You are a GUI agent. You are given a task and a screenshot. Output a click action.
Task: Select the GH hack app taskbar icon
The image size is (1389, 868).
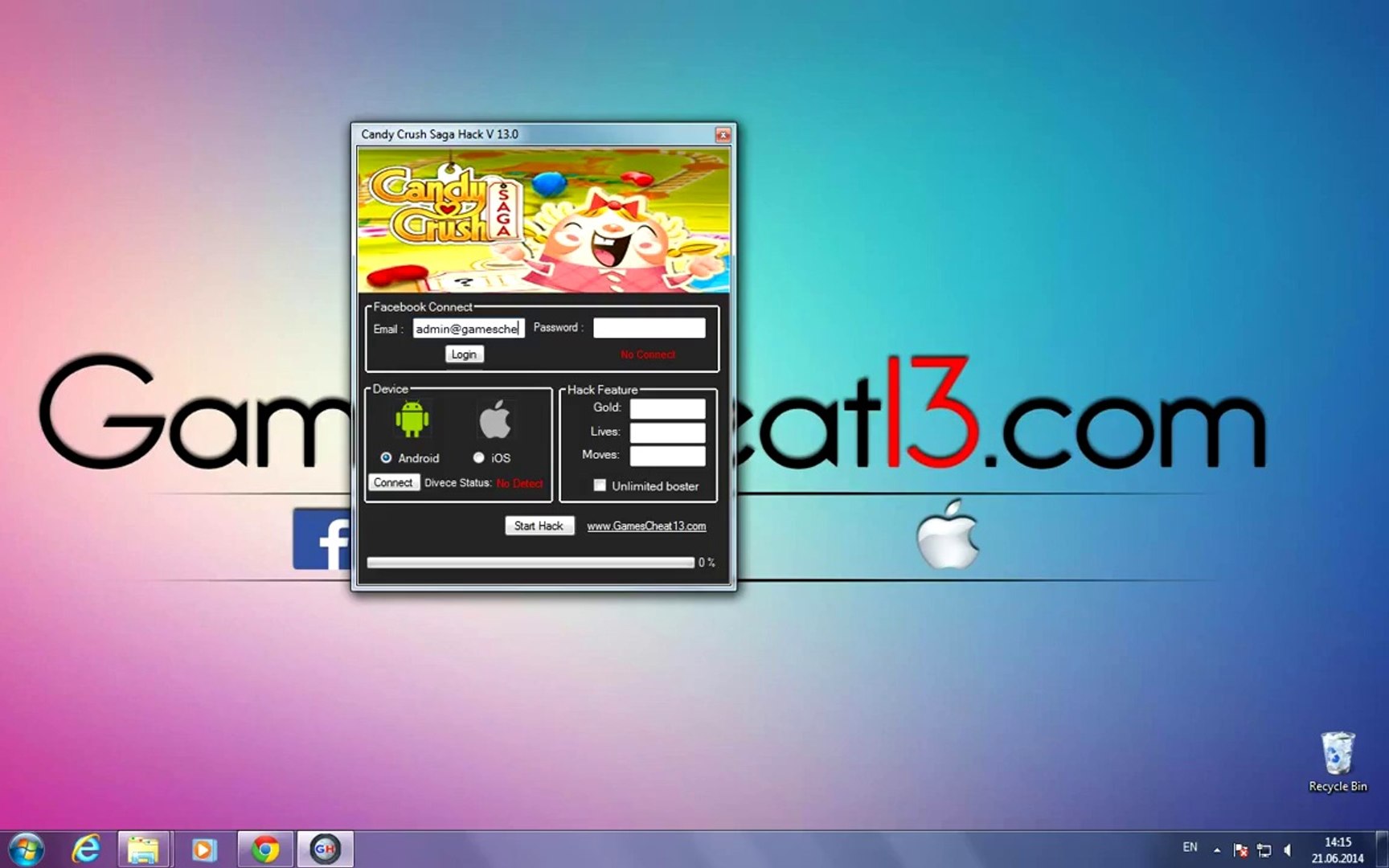326,850
